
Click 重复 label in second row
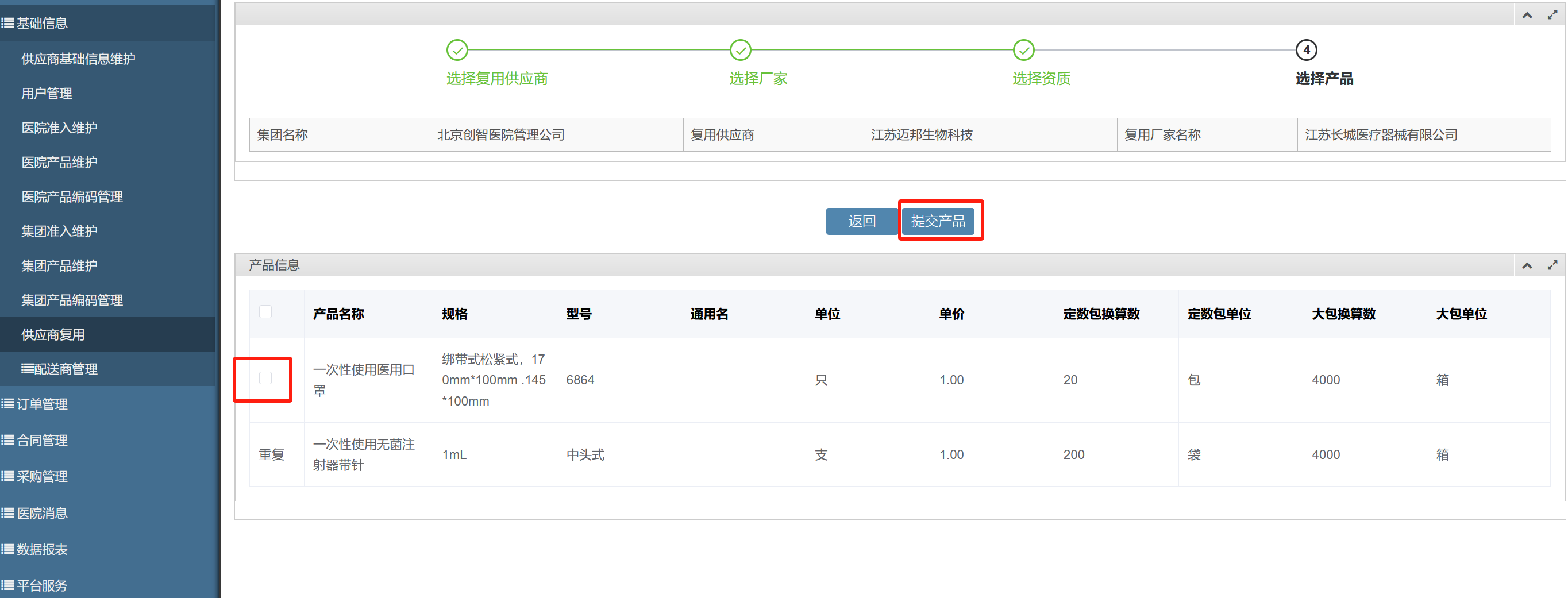click(271, 455)
